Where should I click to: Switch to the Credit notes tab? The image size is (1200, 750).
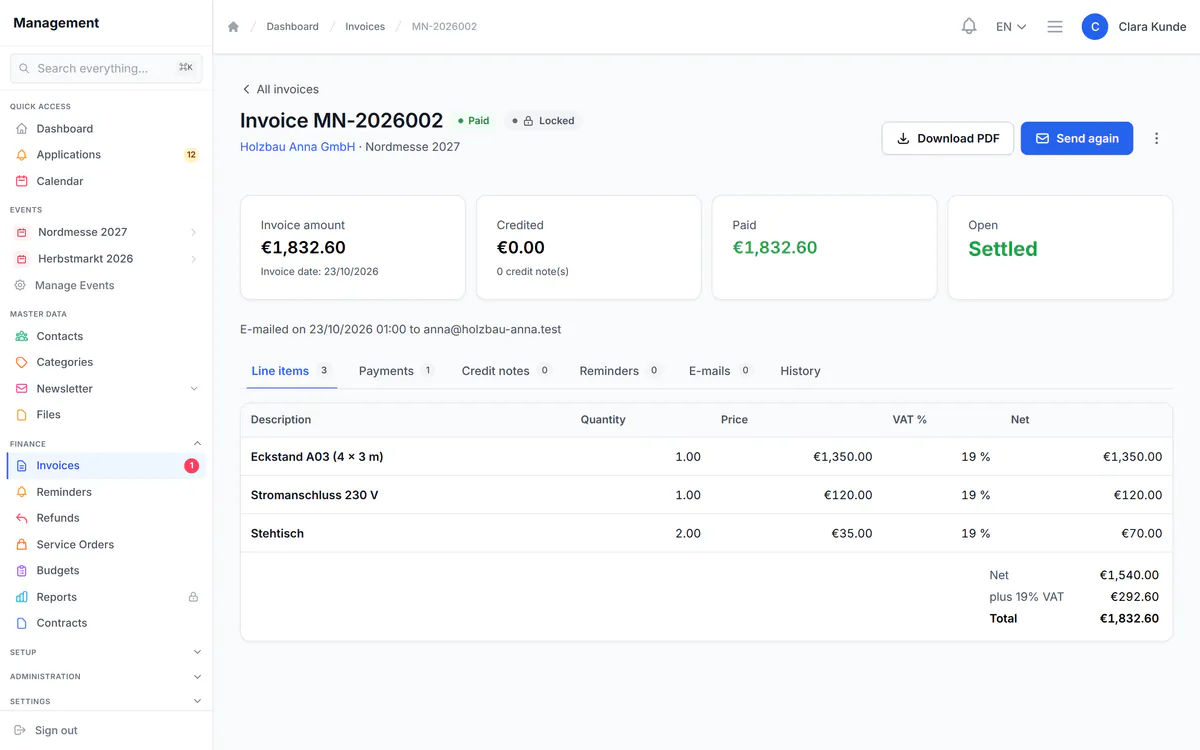coord(506,371)
